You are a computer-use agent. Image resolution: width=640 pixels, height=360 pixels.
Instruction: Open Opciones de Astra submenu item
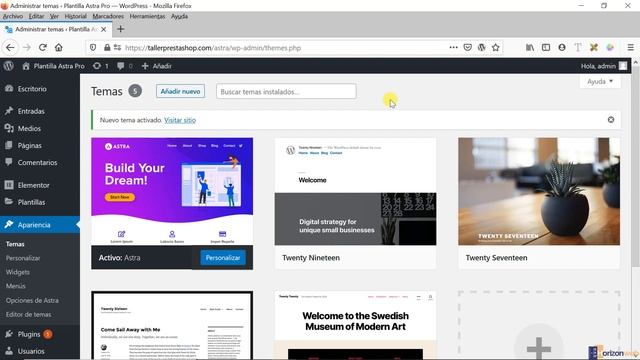click(32, 300)
